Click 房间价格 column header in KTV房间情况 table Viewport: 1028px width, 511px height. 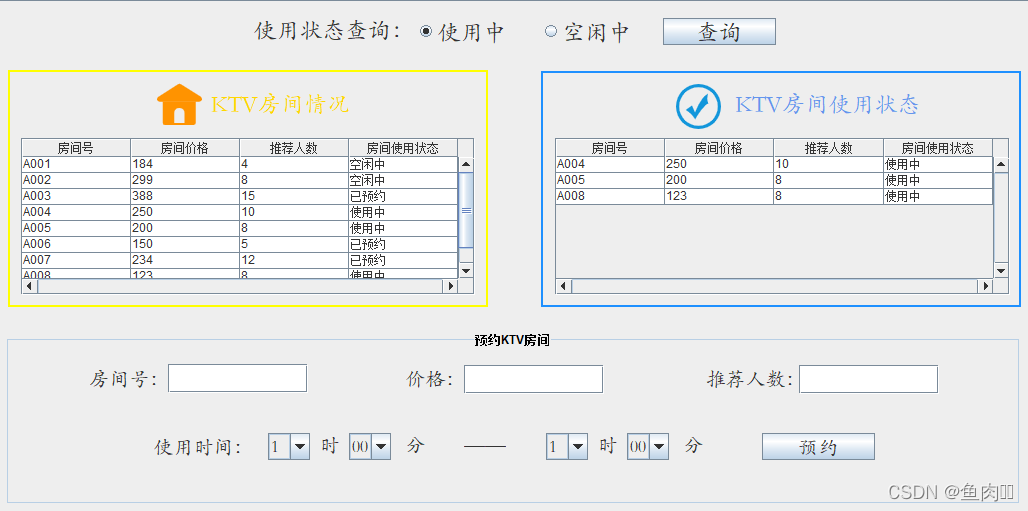pyautogui.click(x=185, y=148)
